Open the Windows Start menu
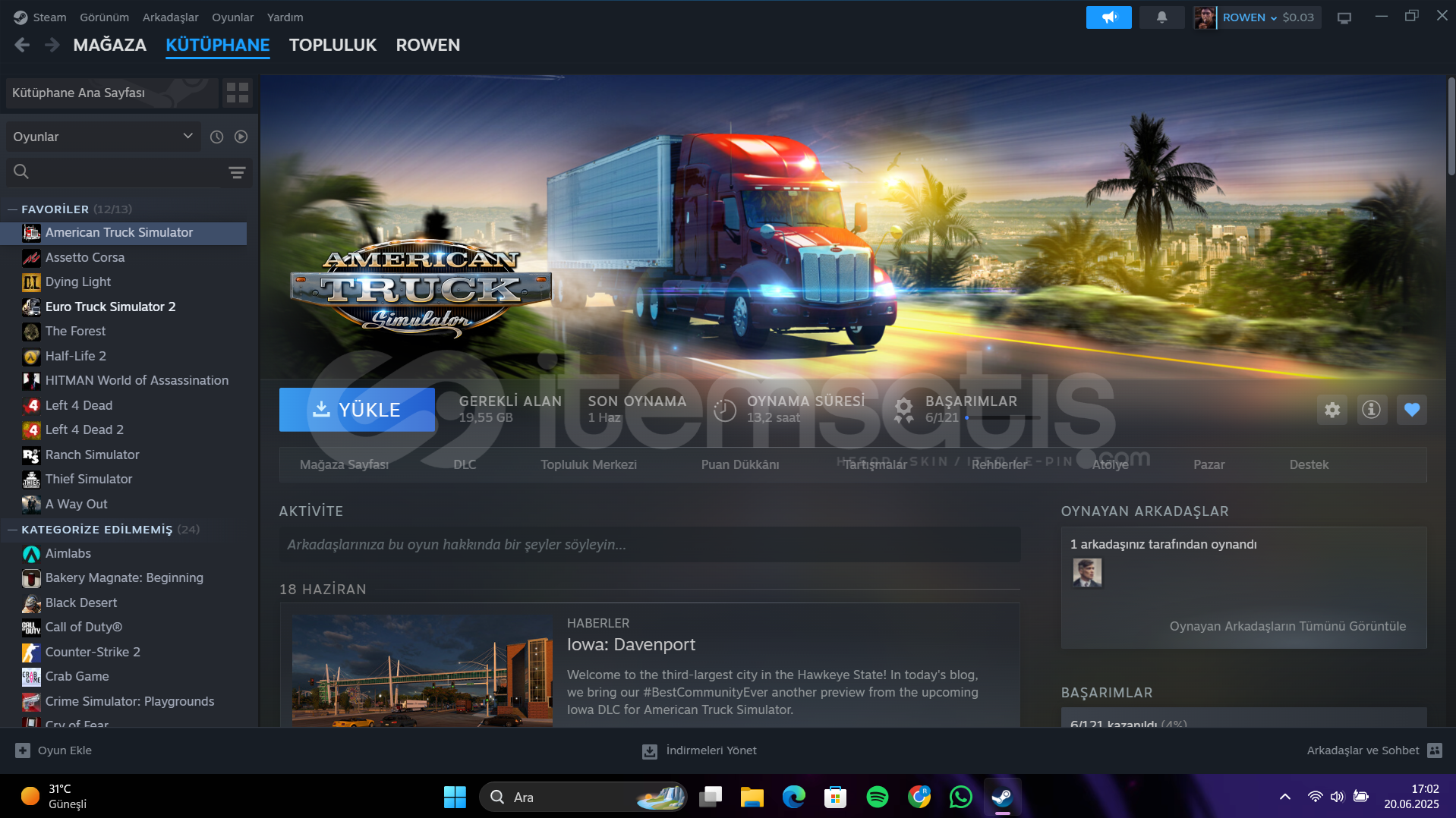Screen dimensions: 1456x818 click(455, 797)
